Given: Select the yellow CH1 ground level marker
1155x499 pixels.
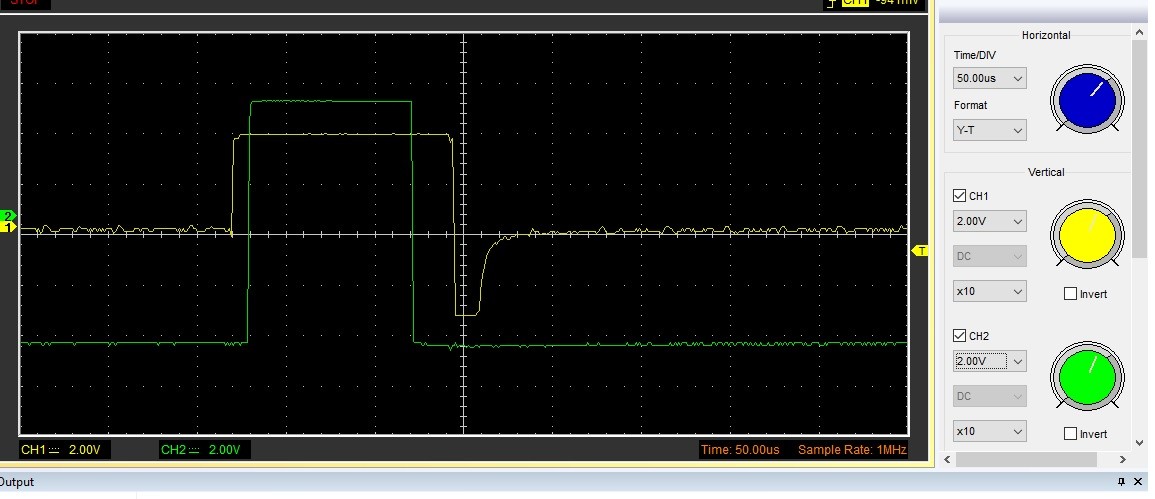Looking at the screenshot, I should 10,228.
